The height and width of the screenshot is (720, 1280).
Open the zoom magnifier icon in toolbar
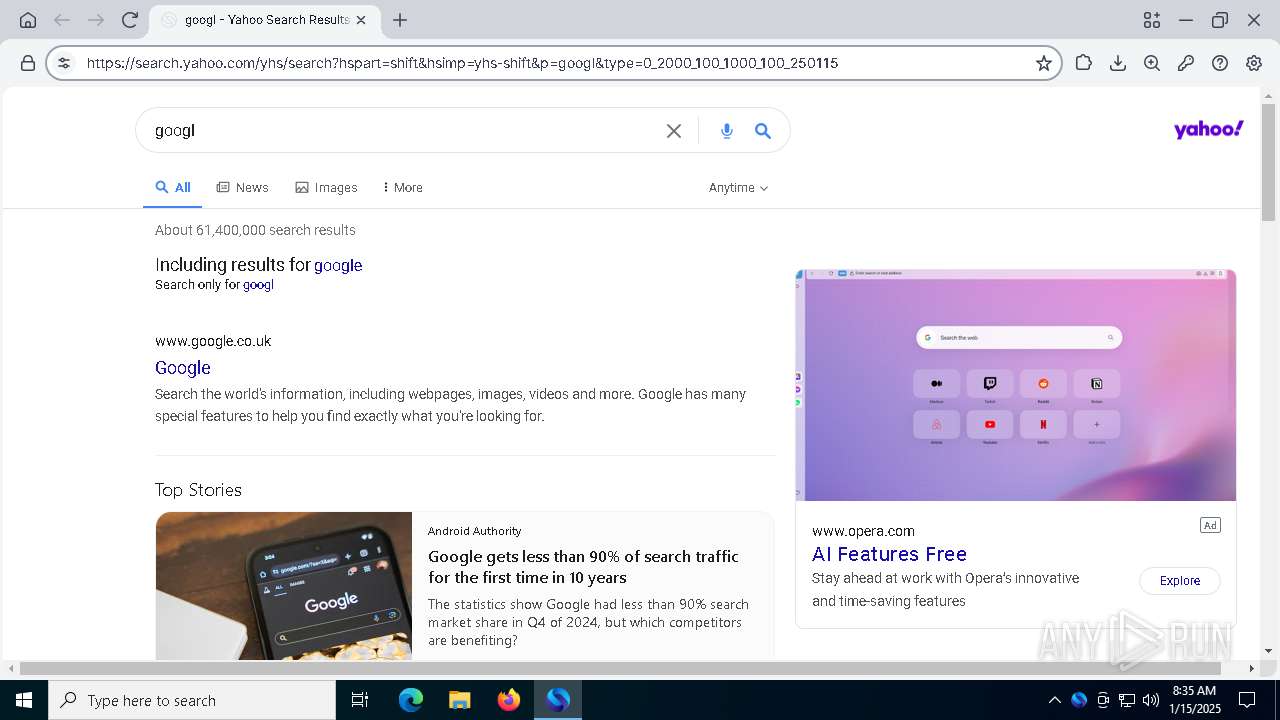(x=1152, y=63)
